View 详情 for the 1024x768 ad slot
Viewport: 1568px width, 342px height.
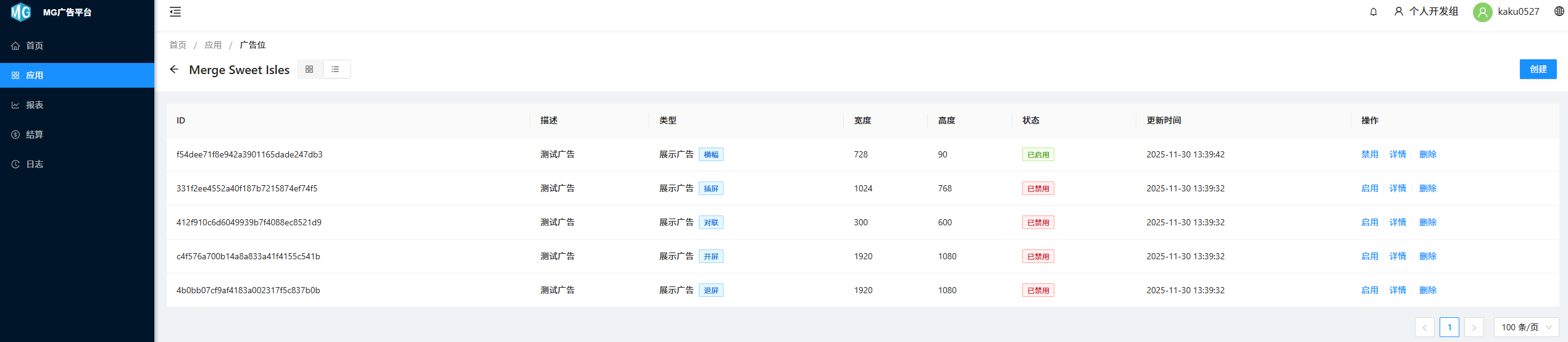[1398, 188]
